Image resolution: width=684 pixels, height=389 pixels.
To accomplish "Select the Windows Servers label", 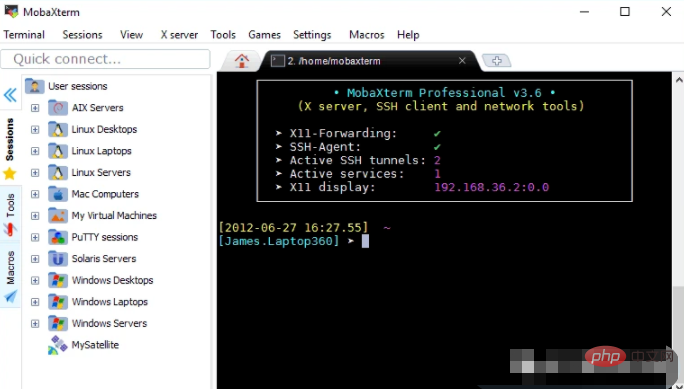I will pyautogui.click(x=109, y=324).
